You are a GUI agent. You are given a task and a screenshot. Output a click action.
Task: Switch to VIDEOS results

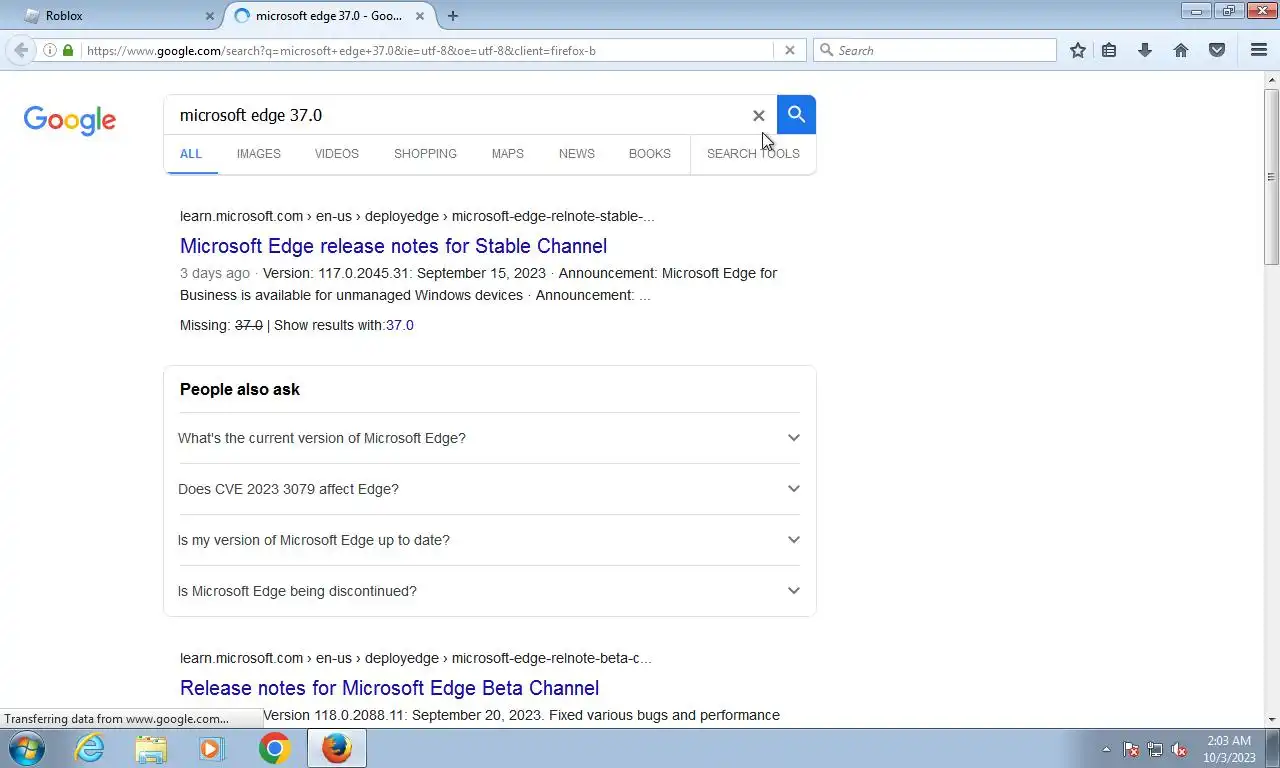337,154
